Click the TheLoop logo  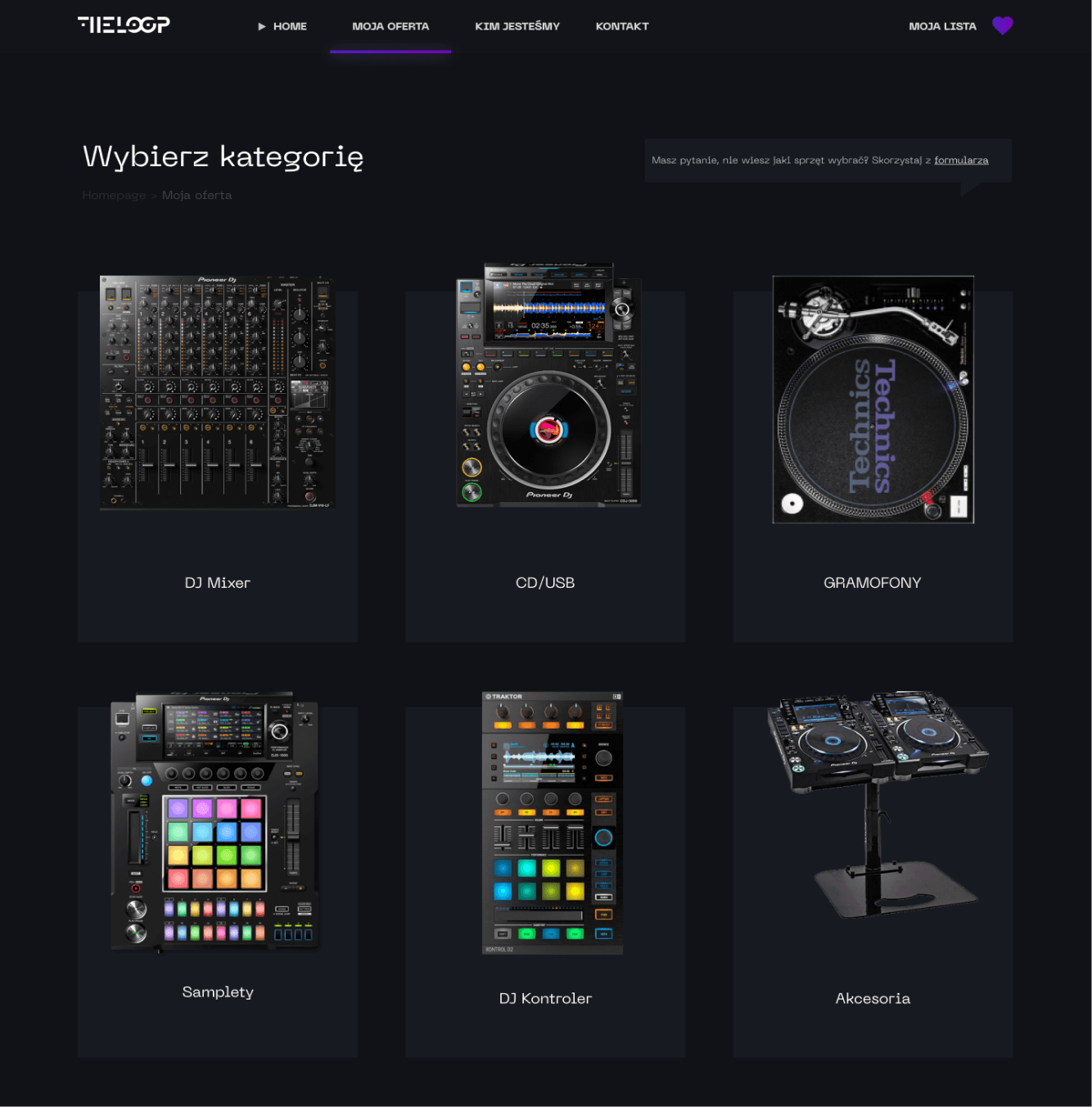tap(124, 25)
